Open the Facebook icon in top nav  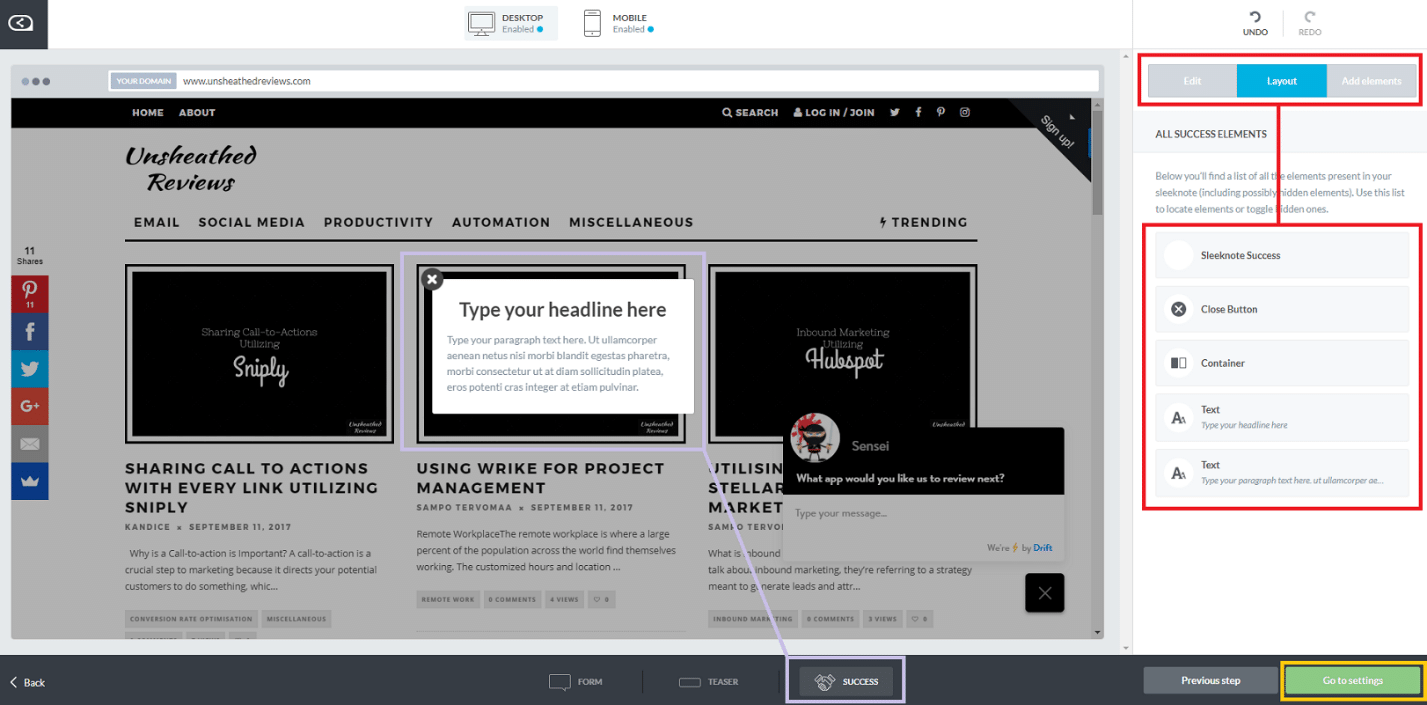coord(918,113)
